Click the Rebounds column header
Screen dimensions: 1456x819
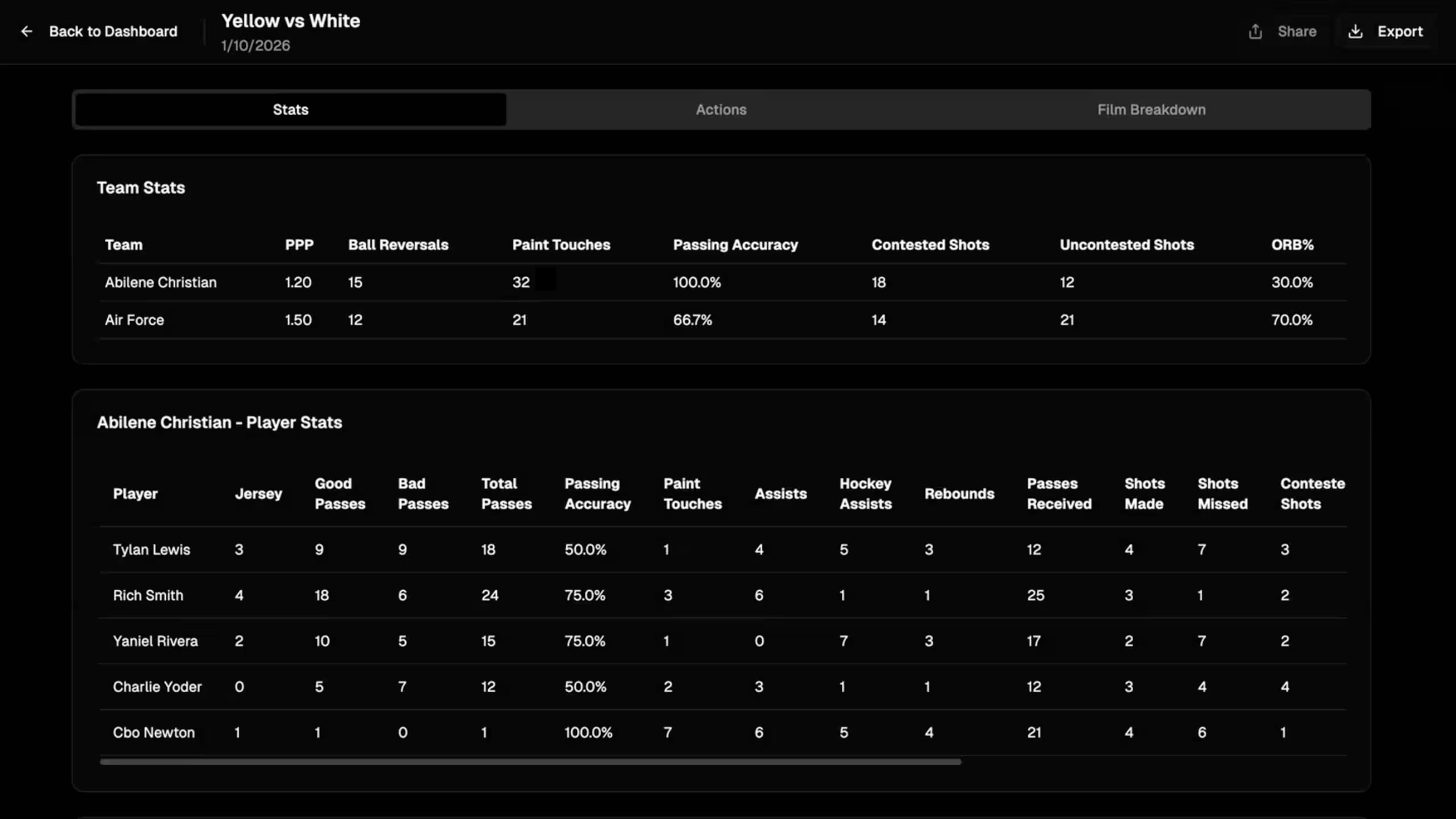(959, 494)
